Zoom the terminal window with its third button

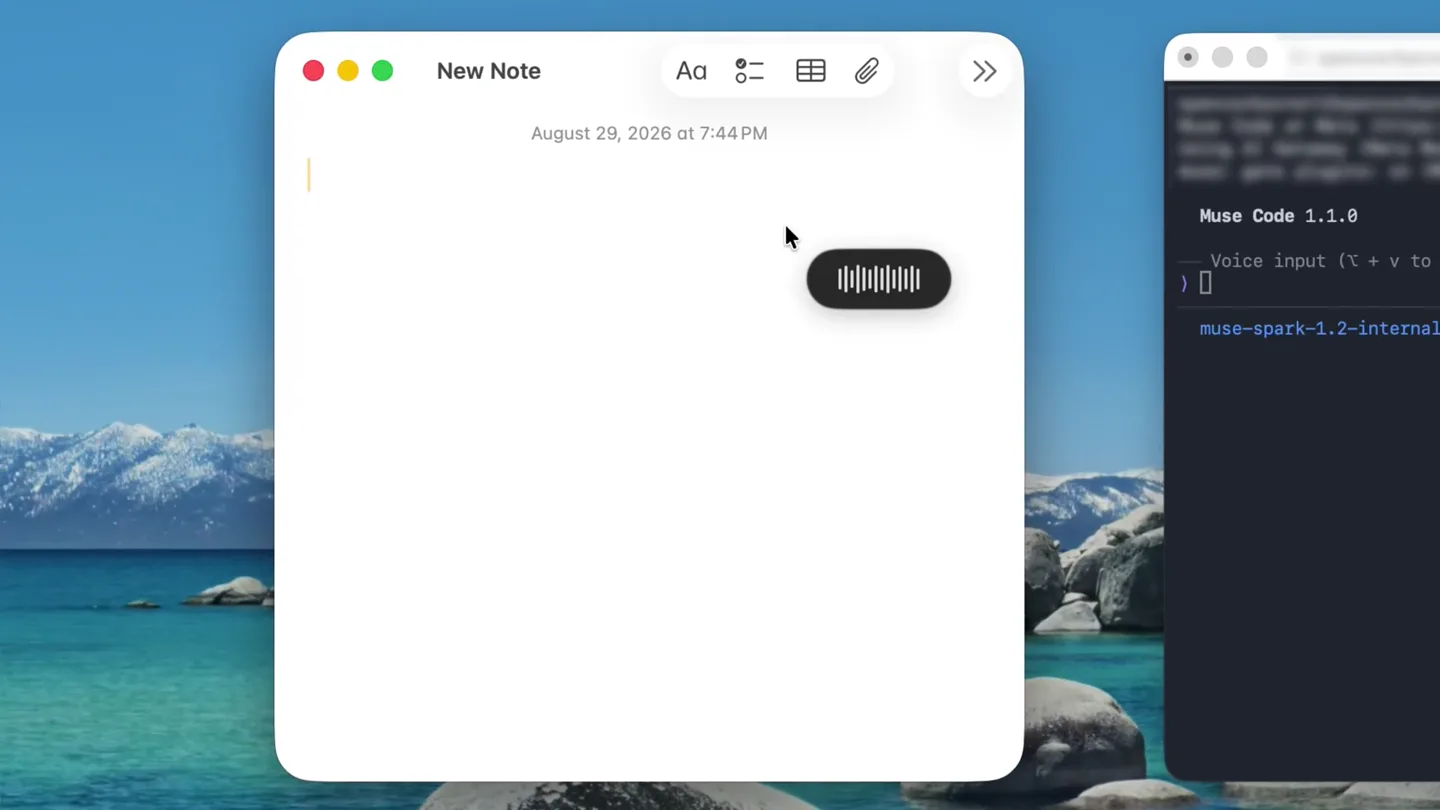pyautogui.click(x=1257, y=57)
